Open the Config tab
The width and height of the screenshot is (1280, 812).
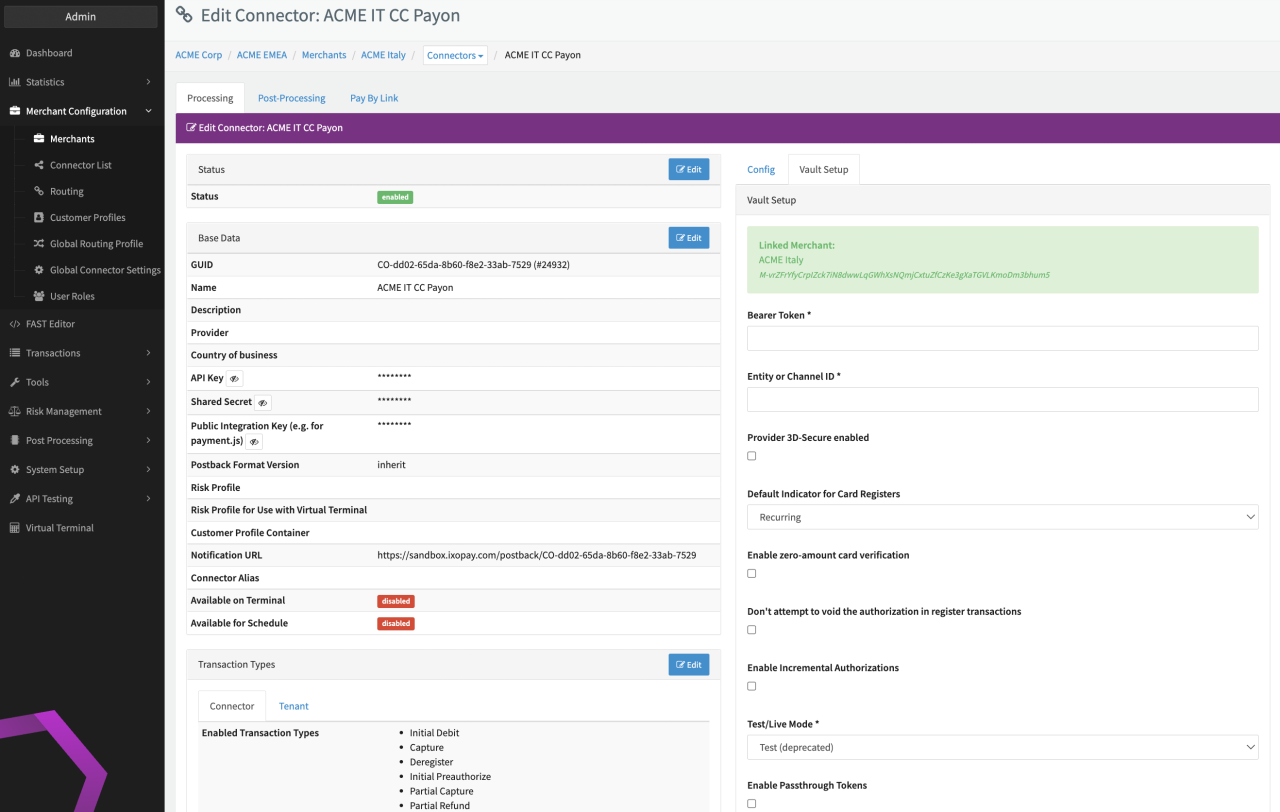point(761,170)
